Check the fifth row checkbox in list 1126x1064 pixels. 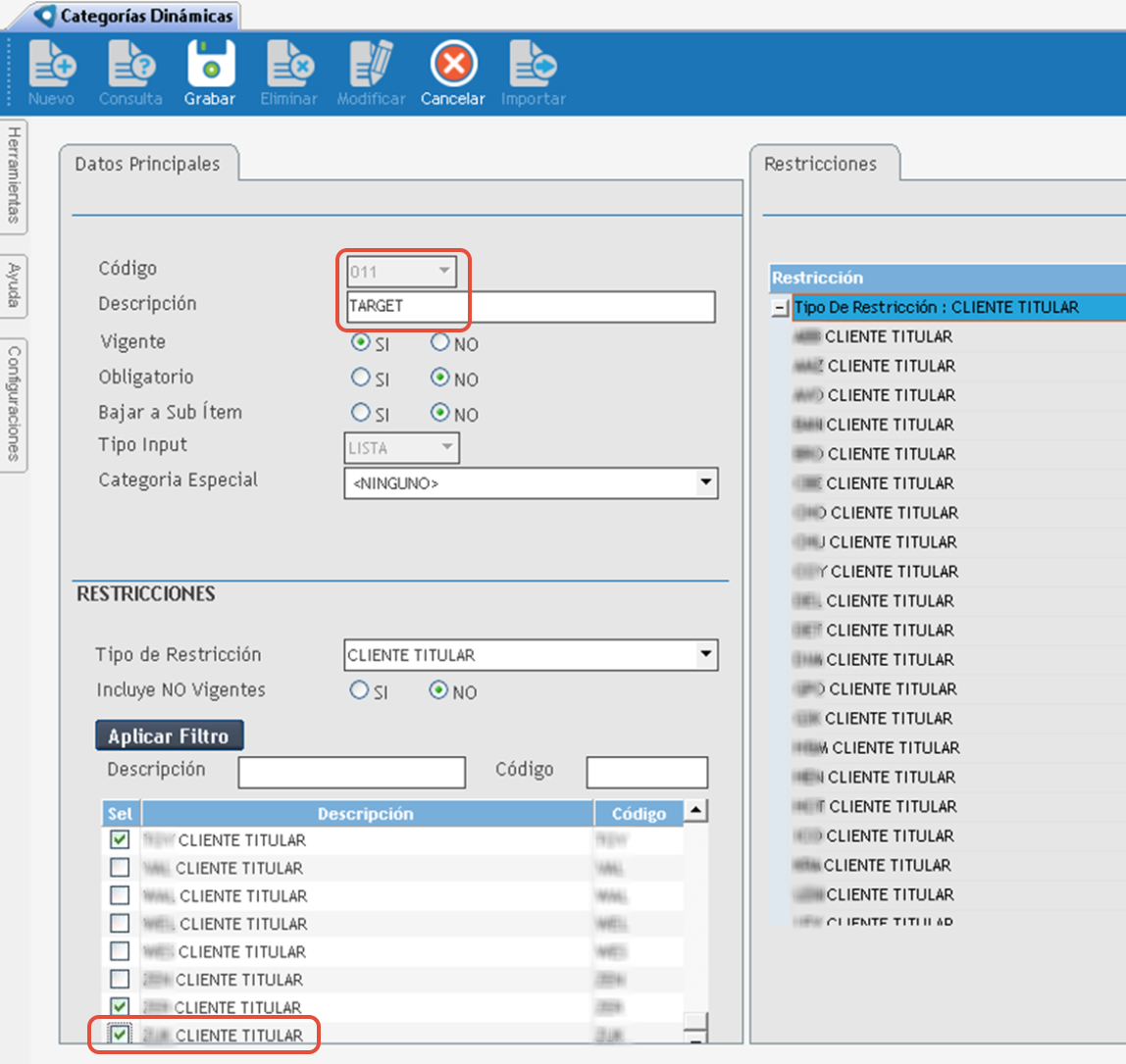120,950
